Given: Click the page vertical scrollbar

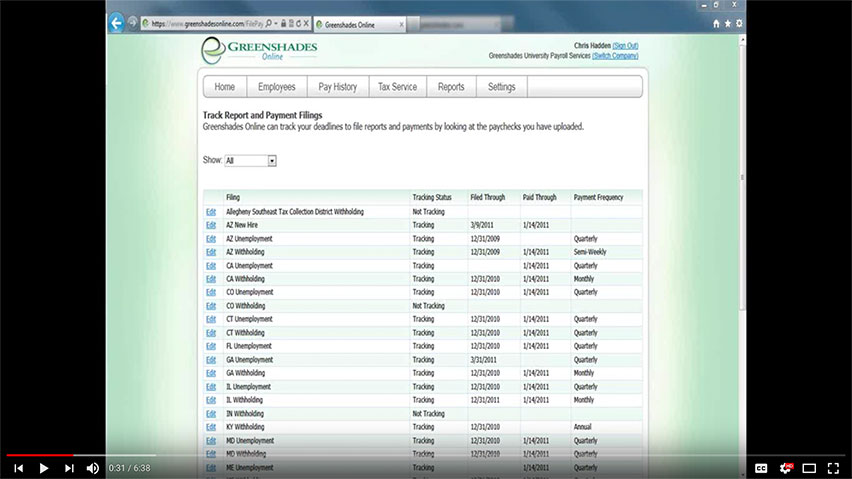Looking at the screenshot, I should pyautogui.click(x=742, y=176).
